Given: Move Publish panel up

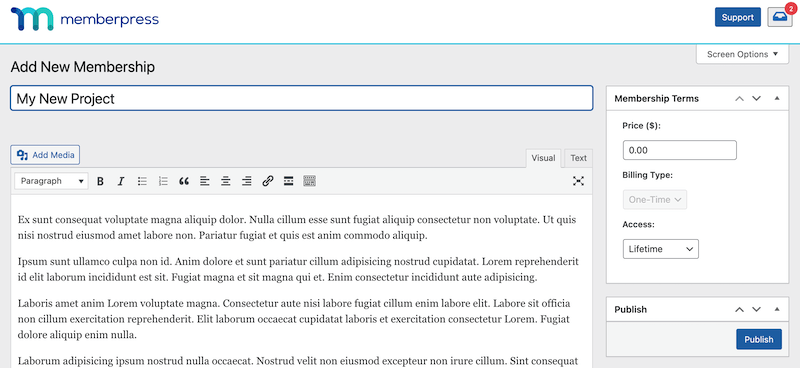Looking at the screenshot, I should (739, 309).
